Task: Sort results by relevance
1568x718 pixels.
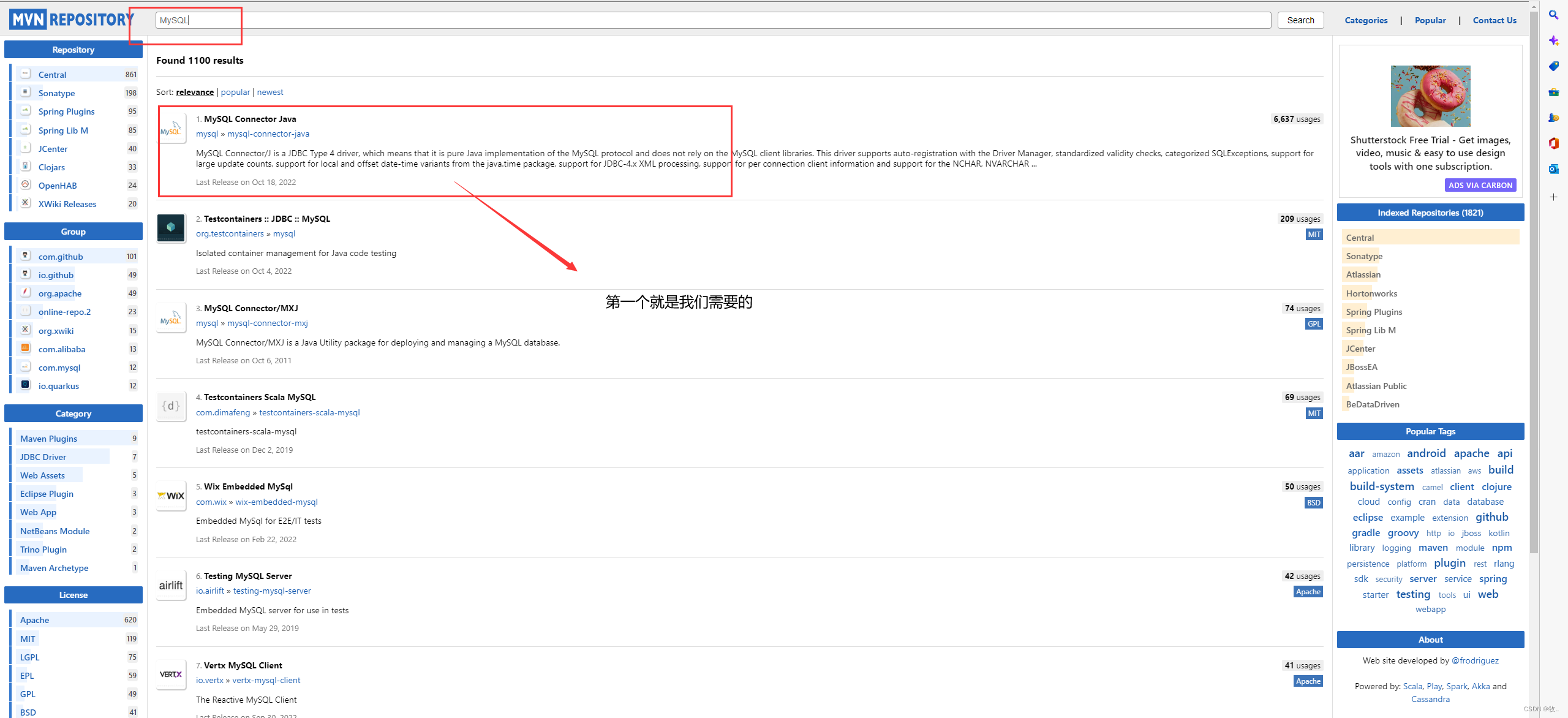Action: (195, 92)
